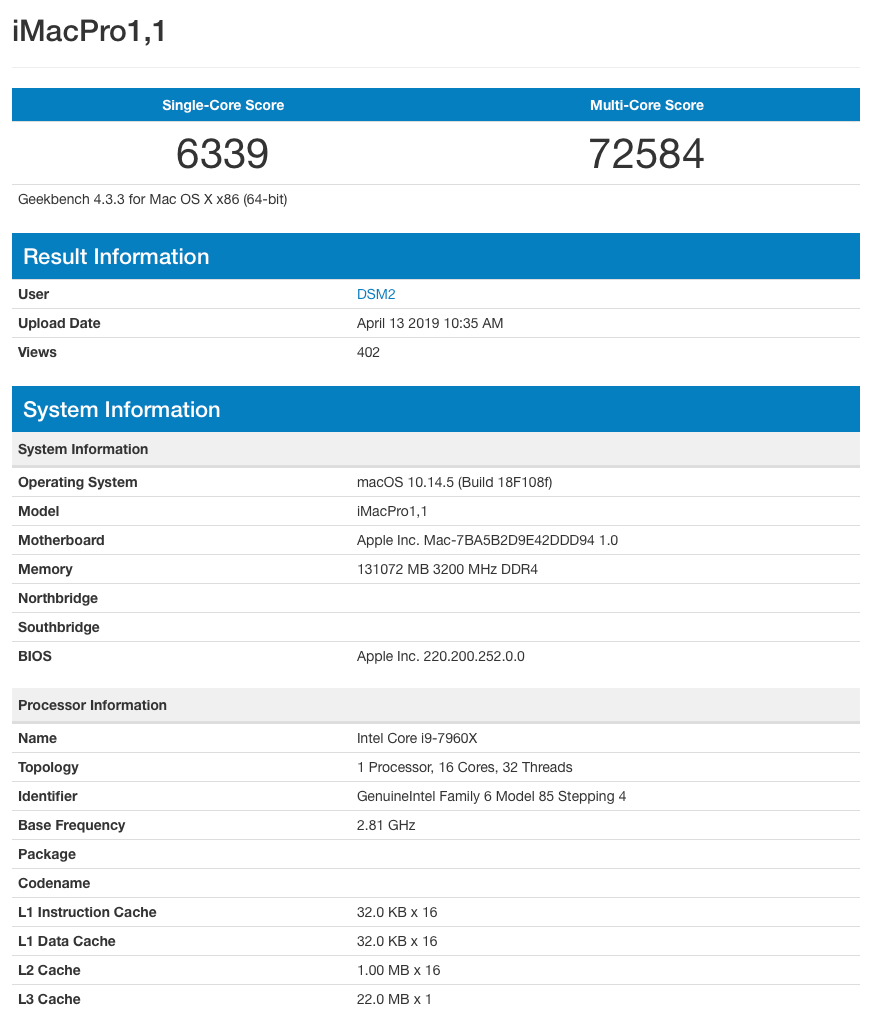Click the Memory row label
This screenshot has width=875, height=1030.
(x=45, y=569)
